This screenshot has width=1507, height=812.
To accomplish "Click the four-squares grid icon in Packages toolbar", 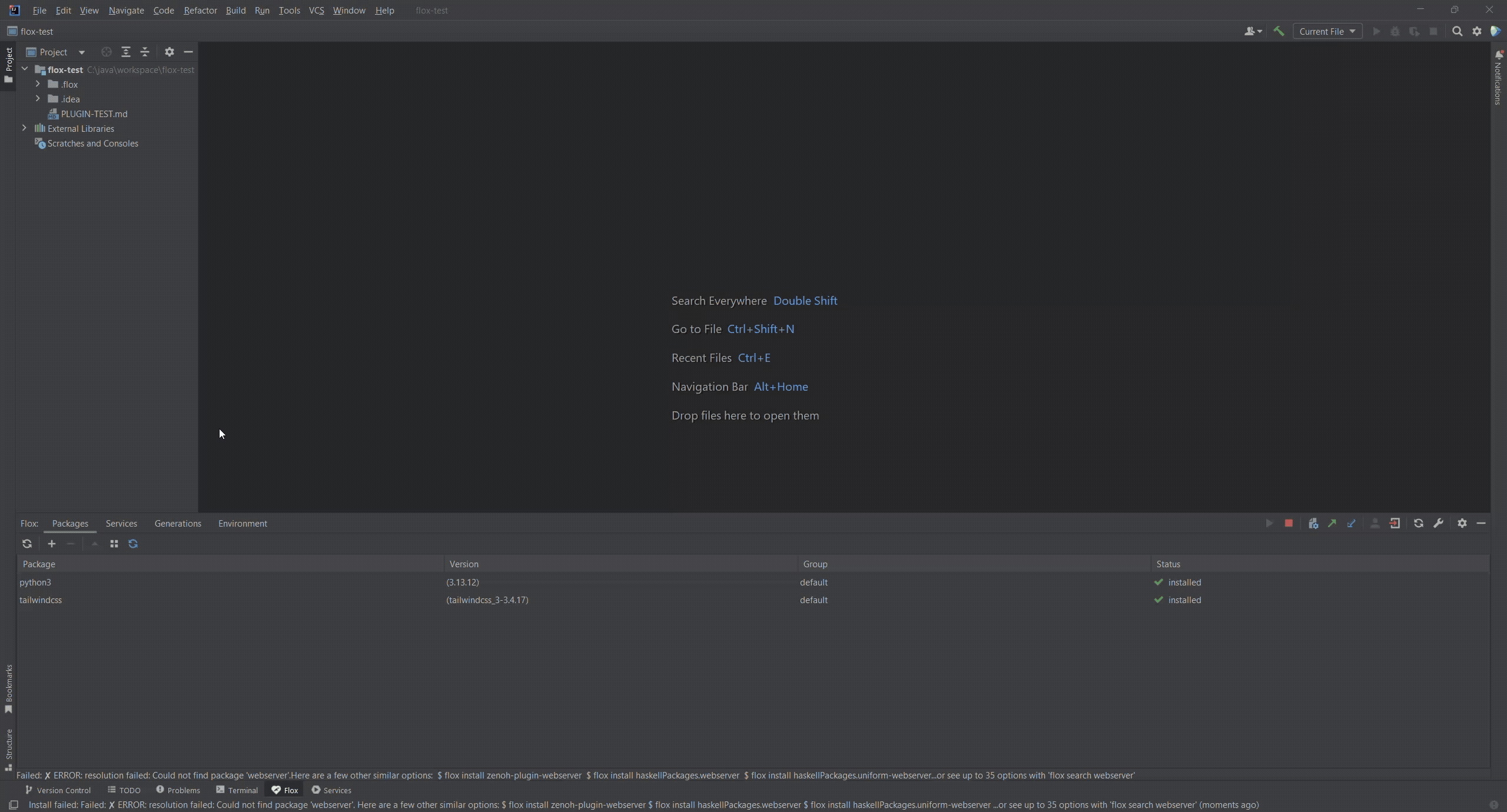I will (x=114, y=544).
